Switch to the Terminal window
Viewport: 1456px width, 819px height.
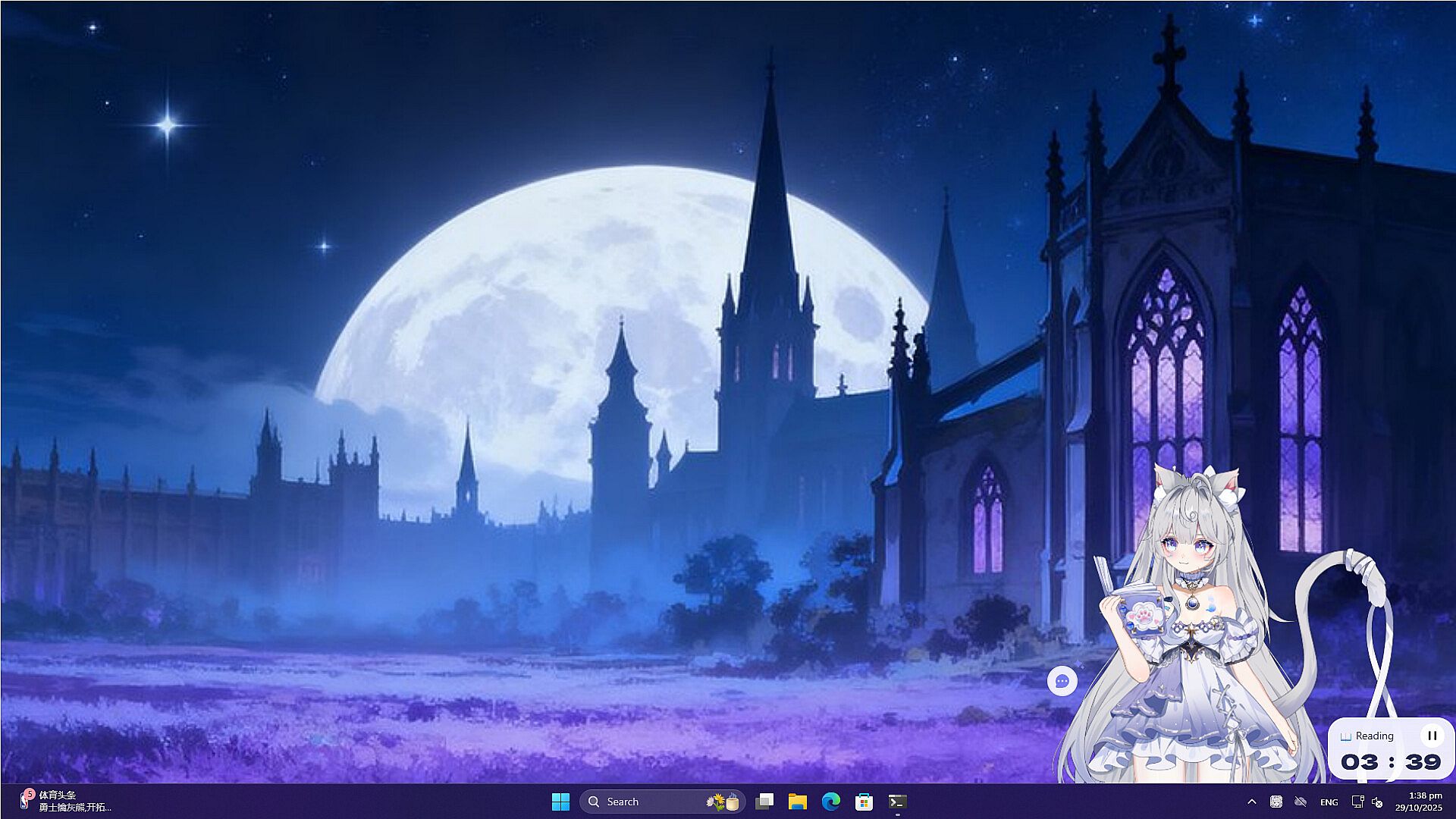coord(897,802)
